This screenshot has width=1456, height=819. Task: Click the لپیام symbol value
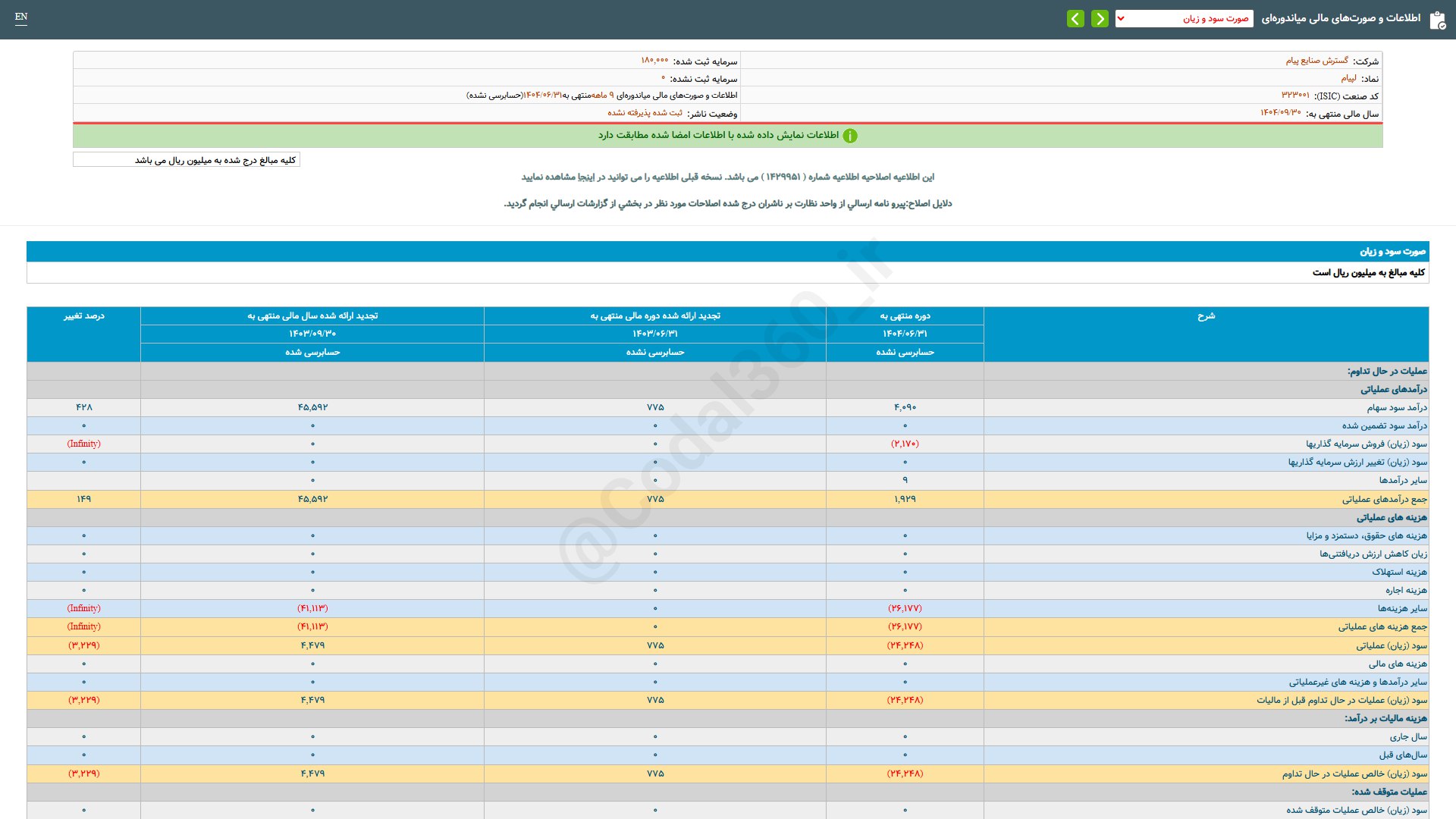pyautogui.click(x=1348, y=78)
